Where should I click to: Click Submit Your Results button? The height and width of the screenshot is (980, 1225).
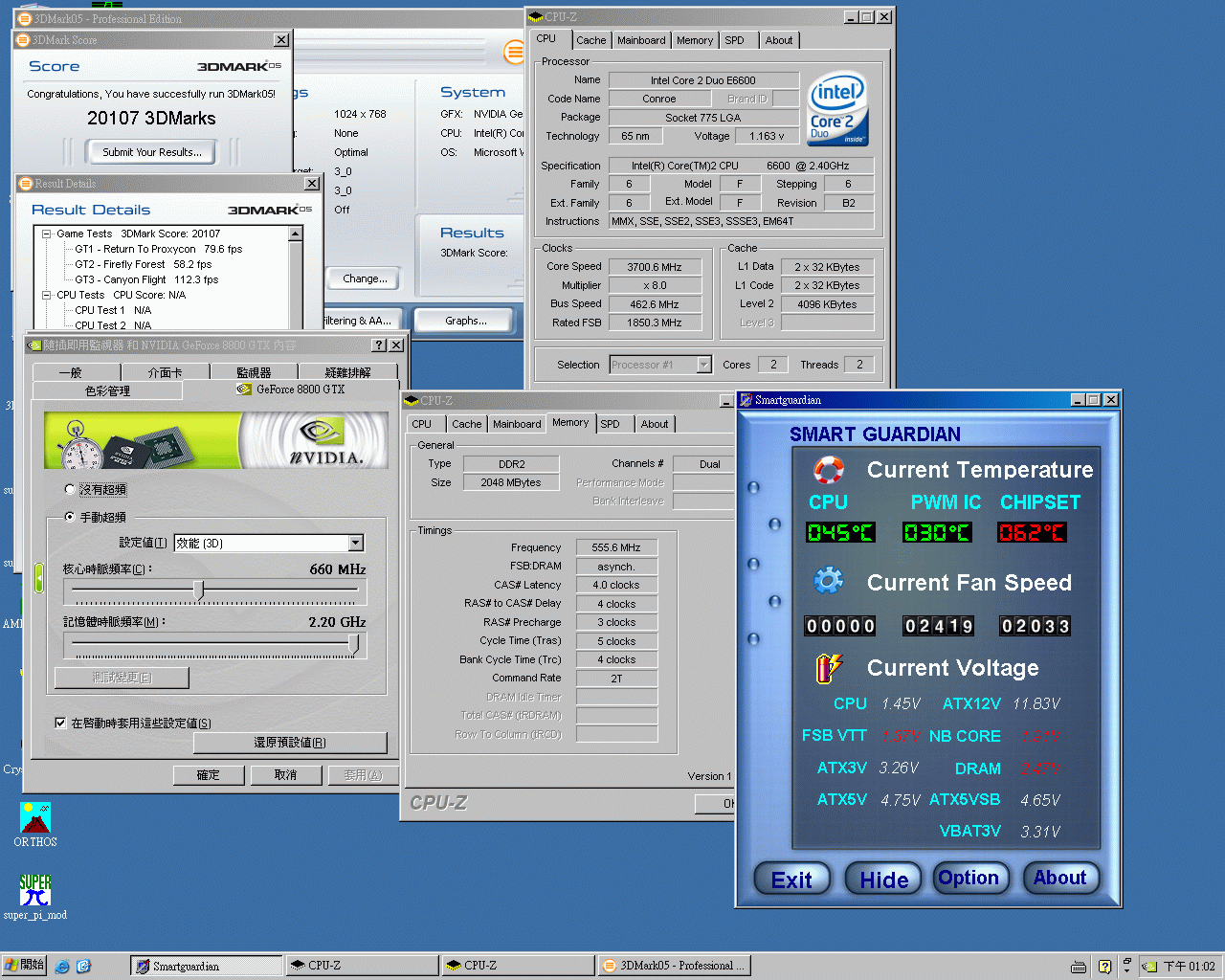[x=152, y=152]
